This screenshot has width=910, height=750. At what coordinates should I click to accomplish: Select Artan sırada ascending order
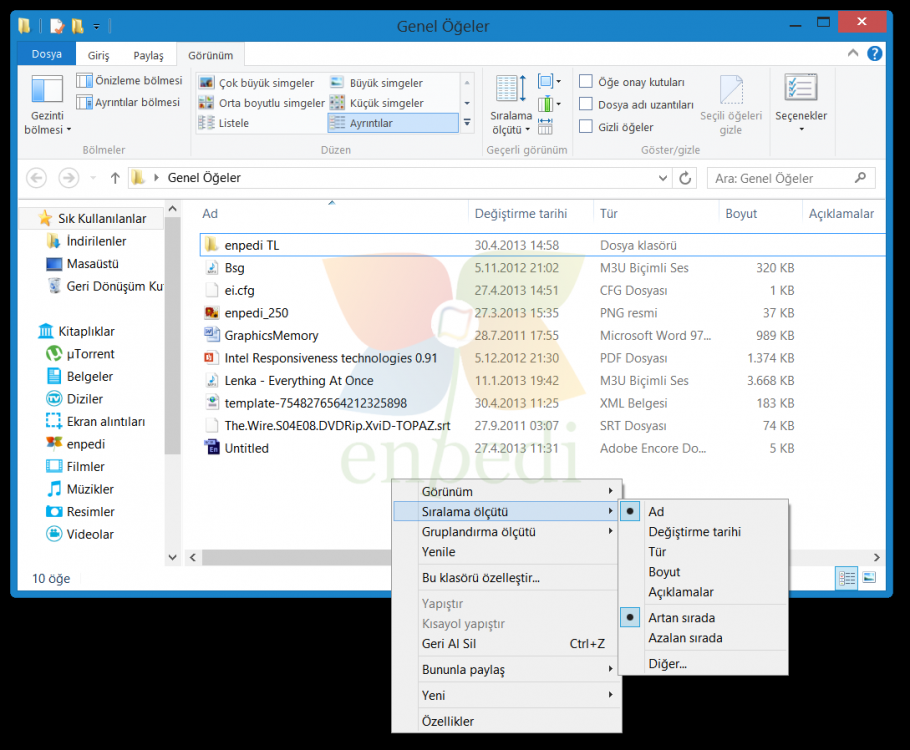pos(703,618)
